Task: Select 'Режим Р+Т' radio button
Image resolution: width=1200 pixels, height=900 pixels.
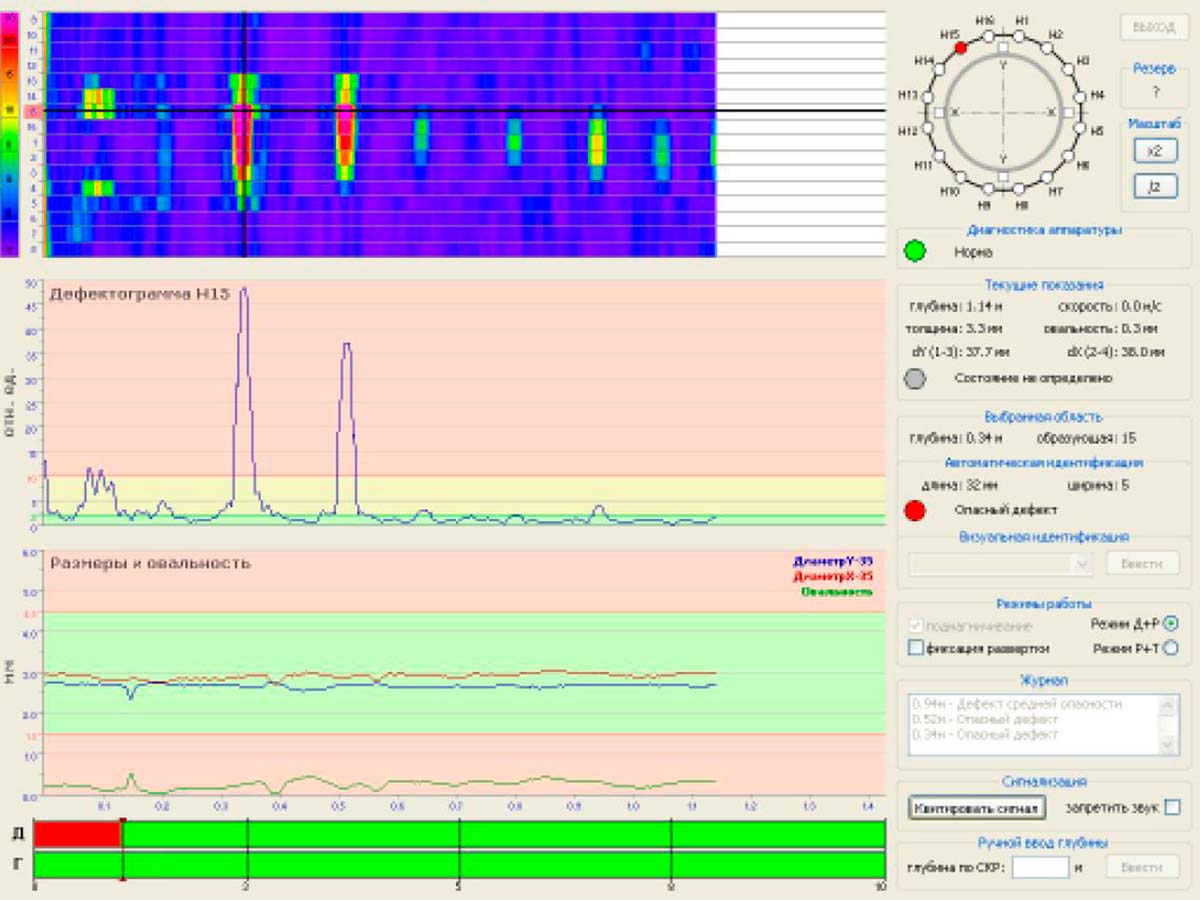Action: tap(1171, 648)
